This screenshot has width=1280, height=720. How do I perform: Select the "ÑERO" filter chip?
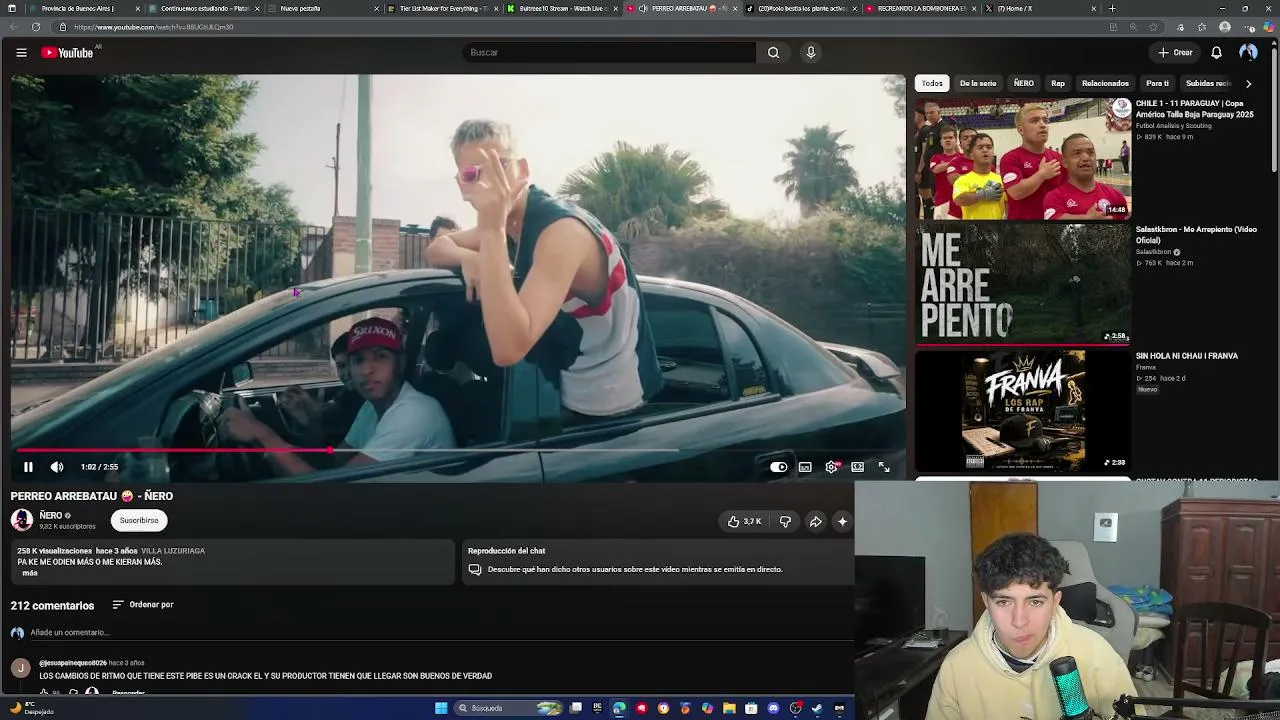coord(1023,83)
